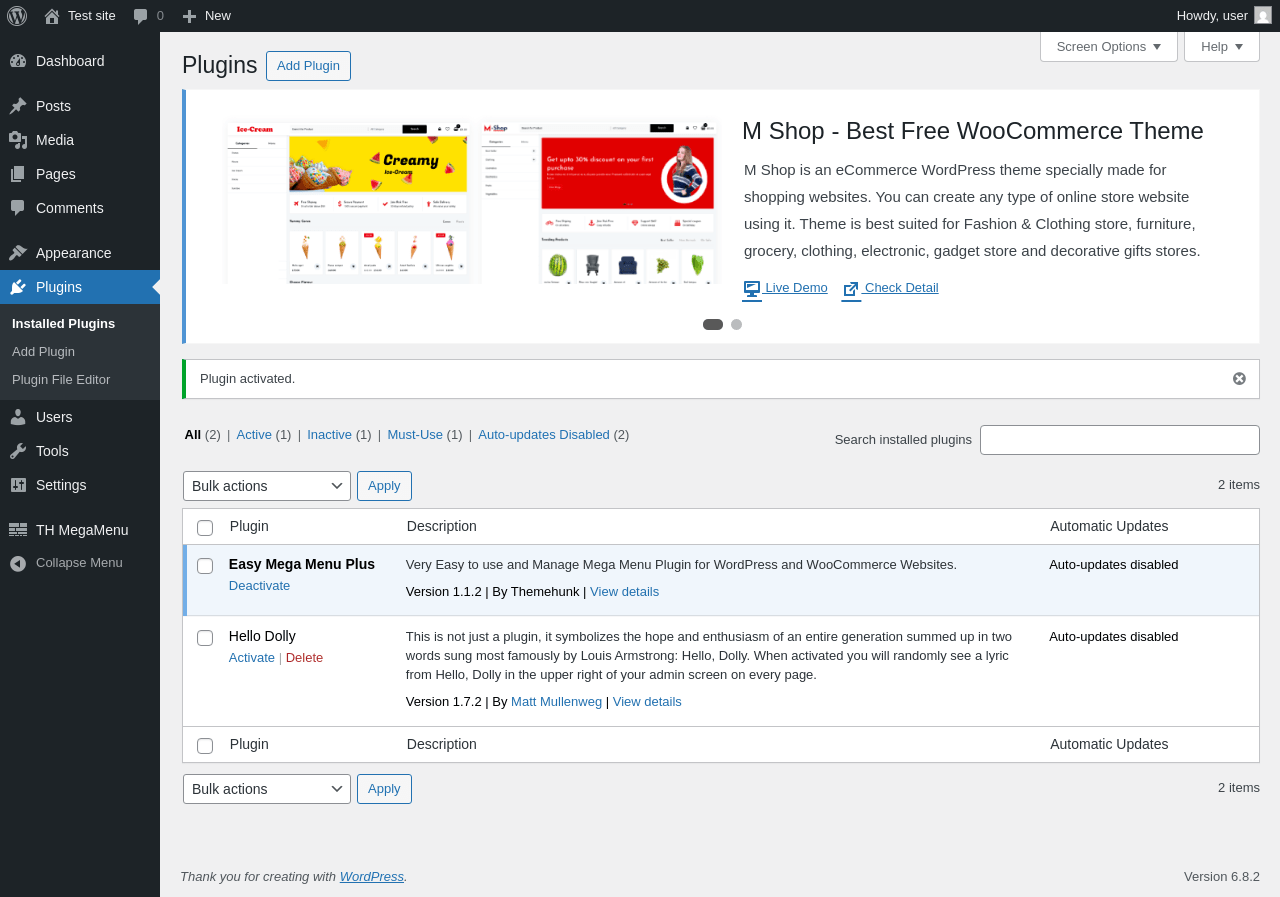Check the Easy Mega Menu Plus checkbox
The width and height of the screenshot is (1280, 897).
click(205, 566)
